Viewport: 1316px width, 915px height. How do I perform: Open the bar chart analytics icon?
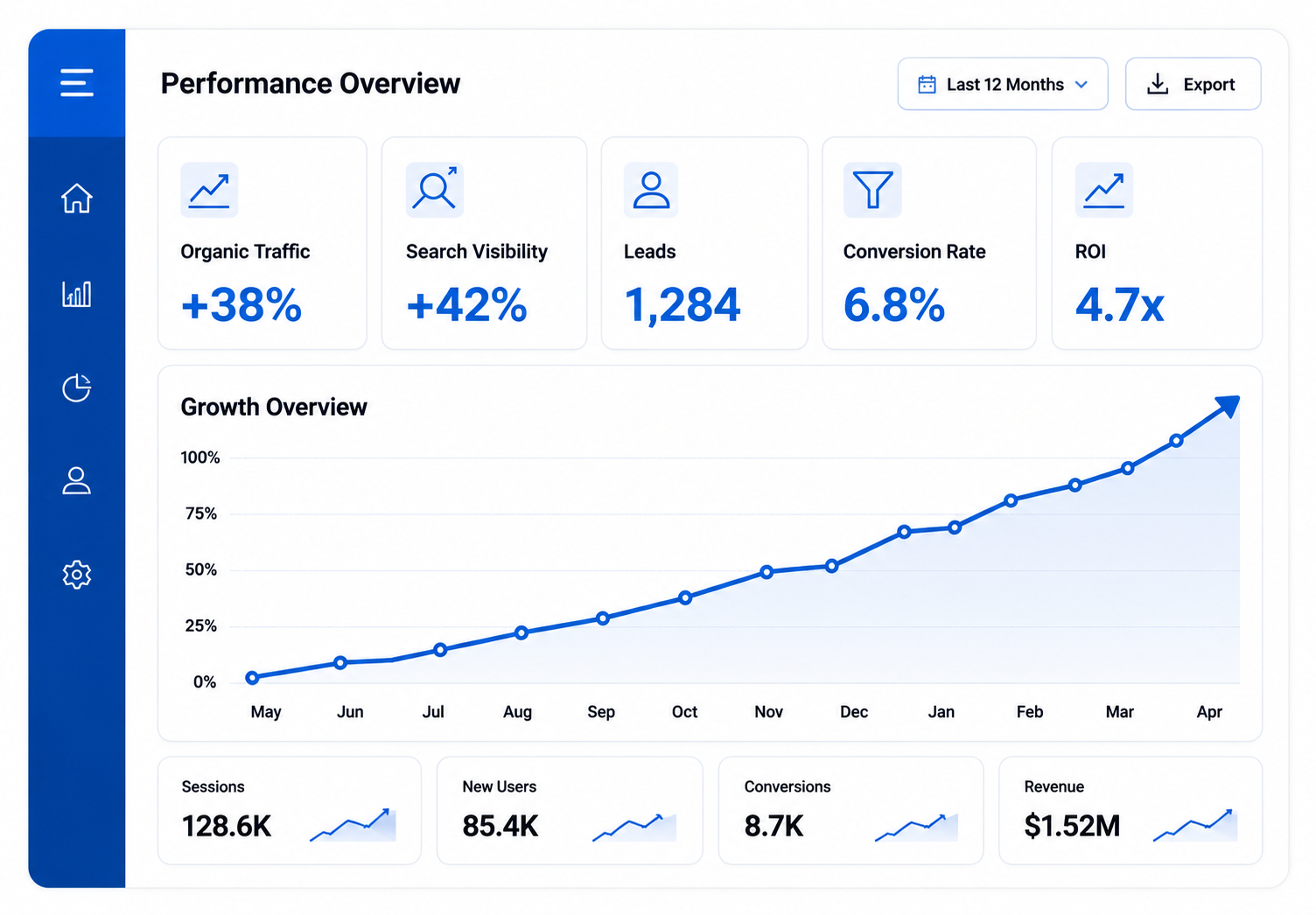point(77,294)
